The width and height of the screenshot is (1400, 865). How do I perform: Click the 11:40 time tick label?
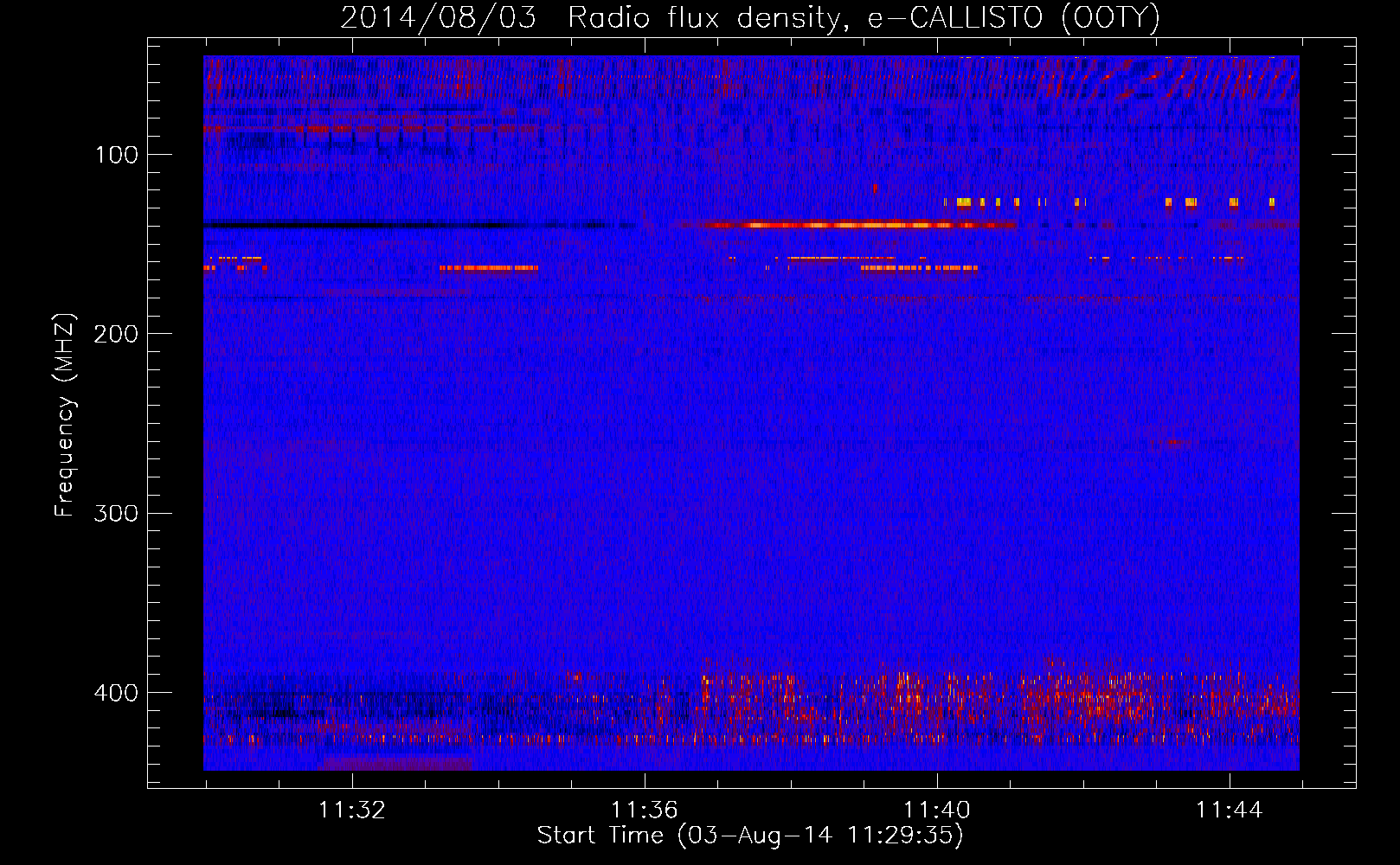(937, 811)
